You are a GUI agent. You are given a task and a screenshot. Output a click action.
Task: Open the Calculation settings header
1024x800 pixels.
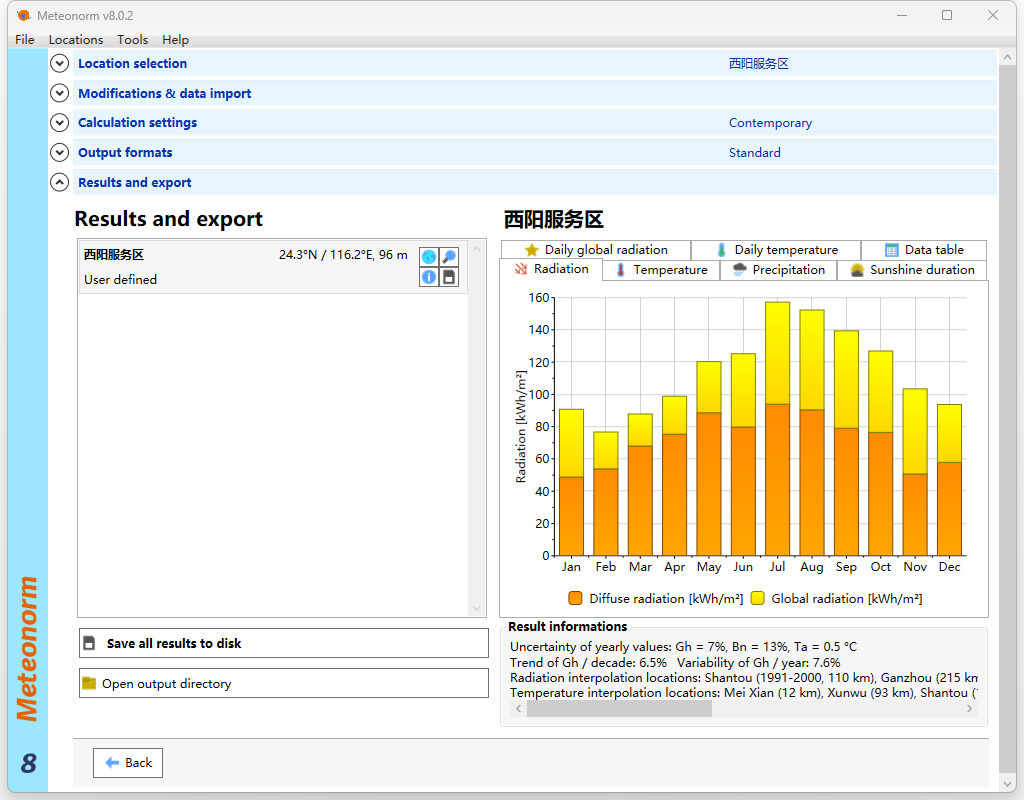137,123
